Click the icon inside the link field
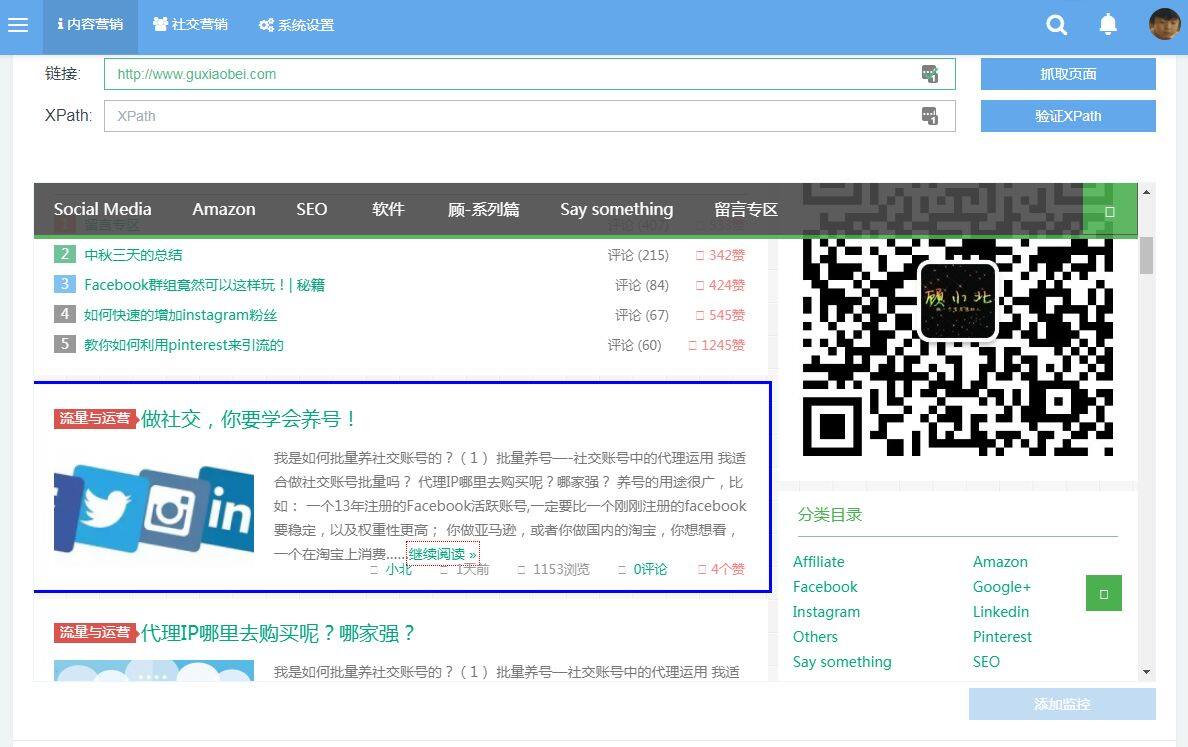 click(x=930, y=73)
